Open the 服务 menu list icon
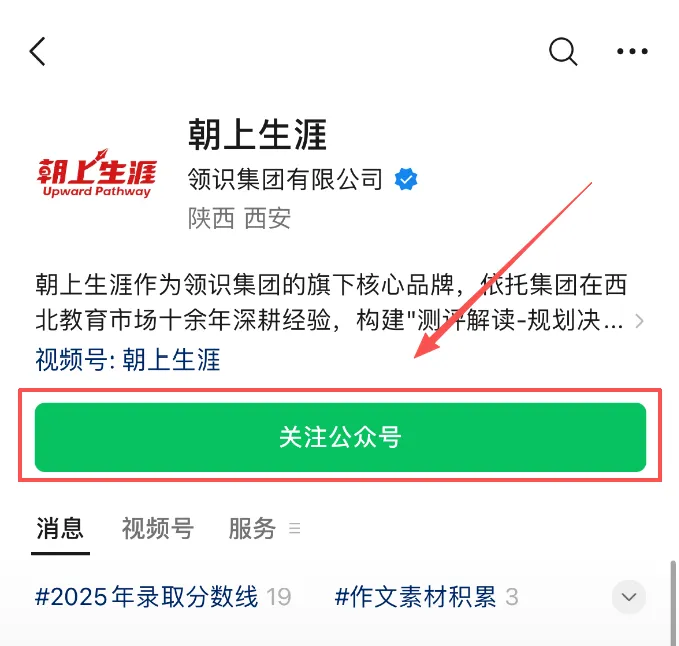The width and height of the screenshot is (679, 646). (294, 528)
